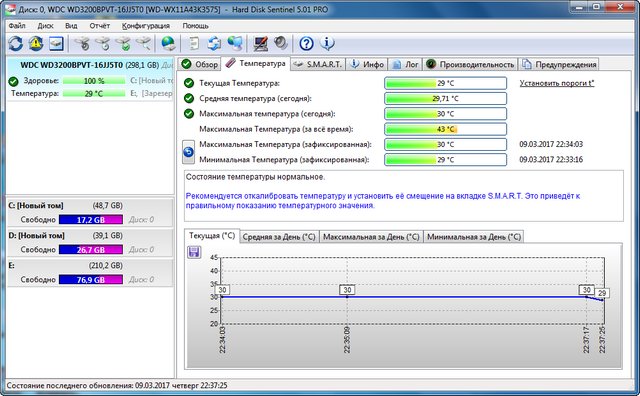
Task: Click the disk with green check toolbar icon
Action: (123, 43)
